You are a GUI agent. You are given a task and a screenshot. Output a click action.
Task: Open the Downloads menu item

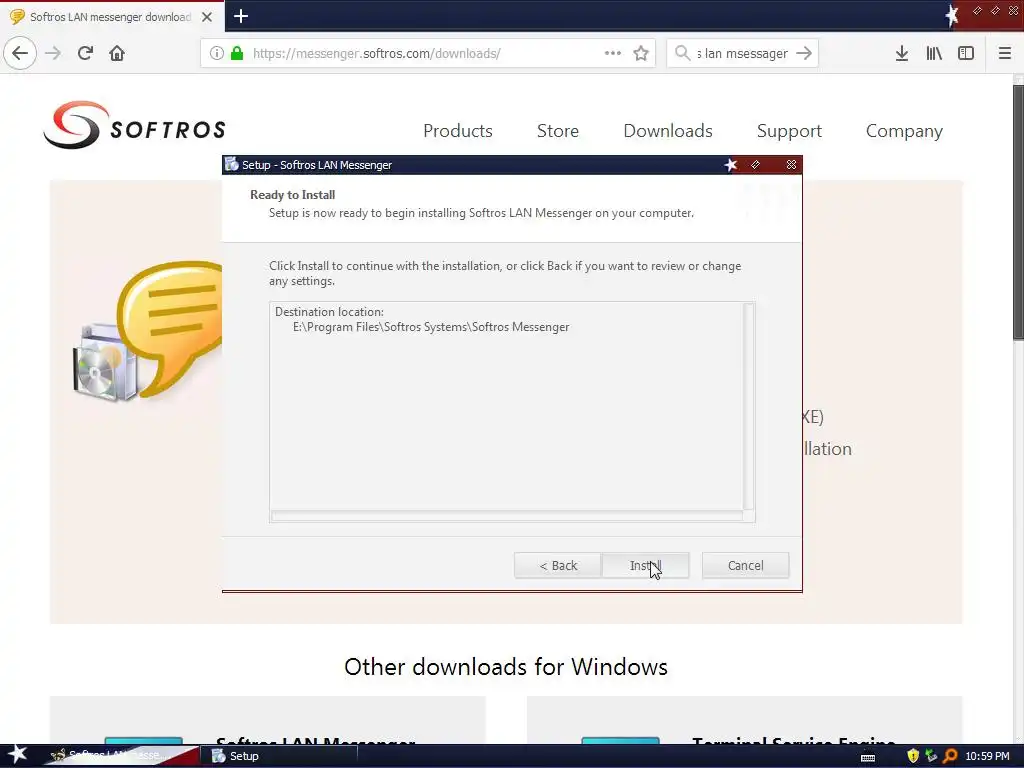(x=668, y=131)
